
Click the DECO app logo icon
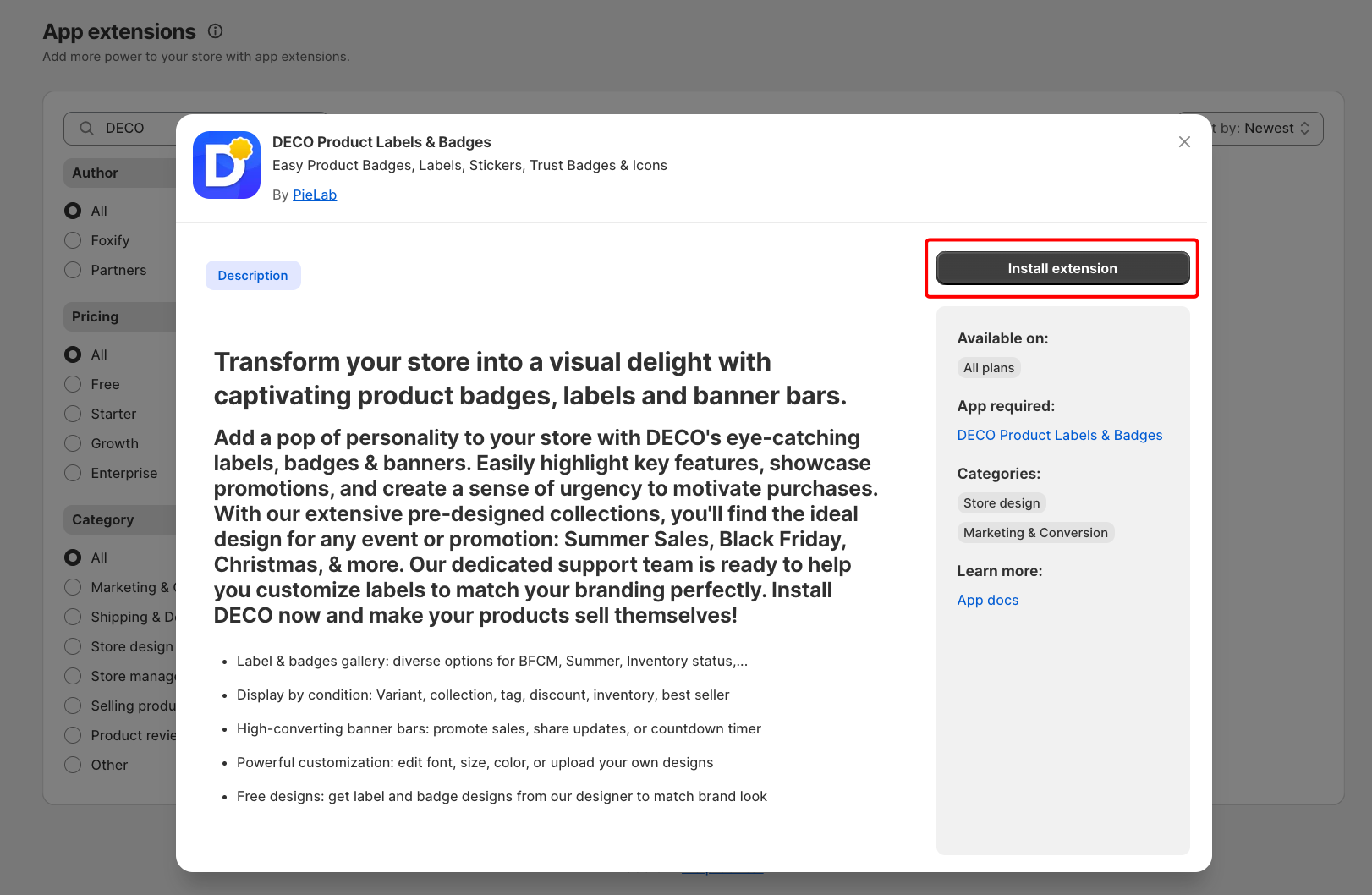[x=226, y=165]
